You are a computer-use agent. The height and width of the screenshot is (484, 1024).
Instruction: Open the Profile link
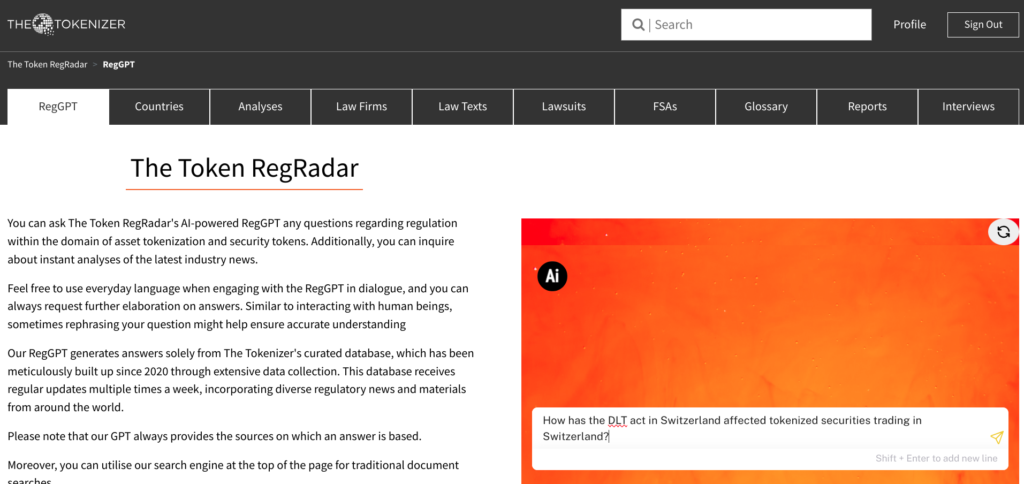pos(909,25)
